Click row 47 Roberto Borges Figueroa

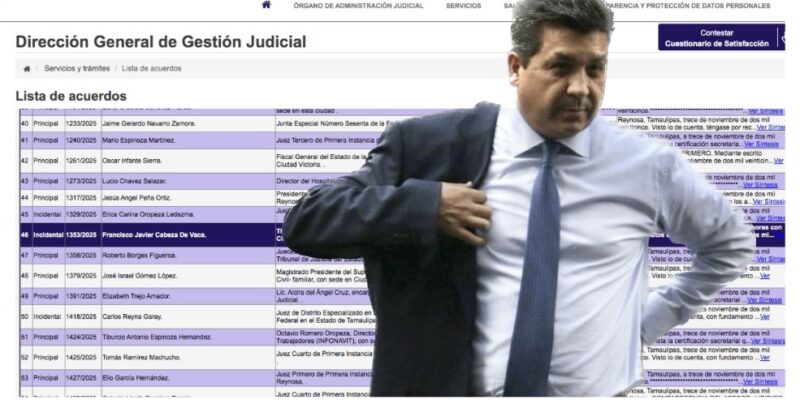click(x=402, y=255)
